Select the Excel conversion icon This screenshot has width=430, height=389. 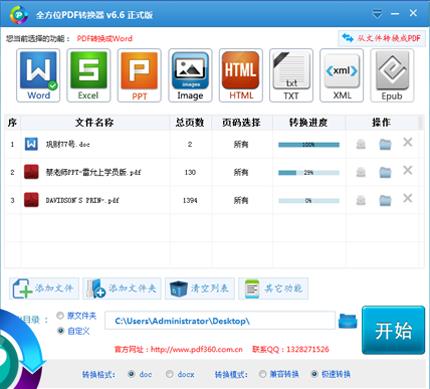click(89, 75)
